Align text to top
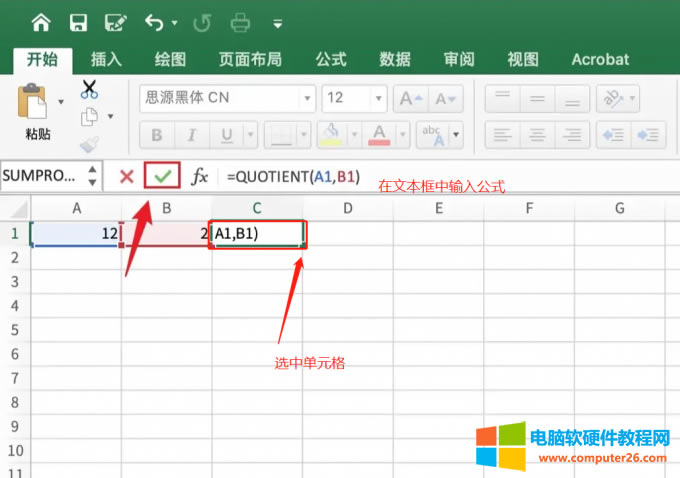This screenshot has width=680, height=478. coord(503,99)
